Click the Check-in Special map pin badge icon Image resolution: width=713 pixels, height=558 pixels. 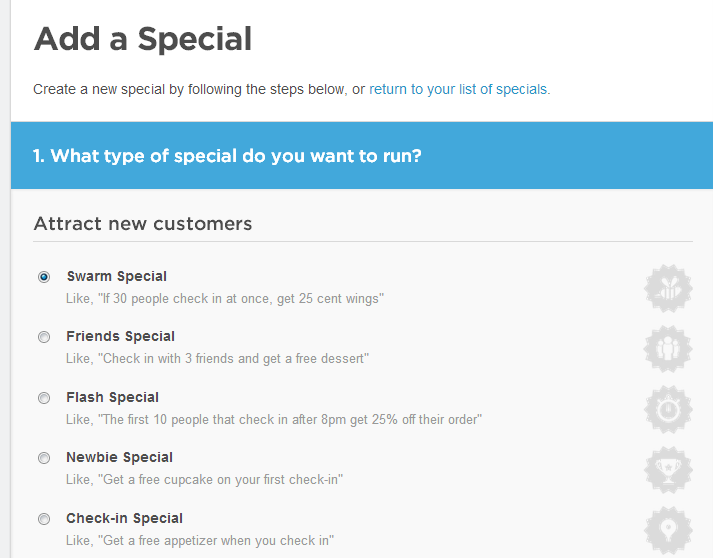(668, 529)
